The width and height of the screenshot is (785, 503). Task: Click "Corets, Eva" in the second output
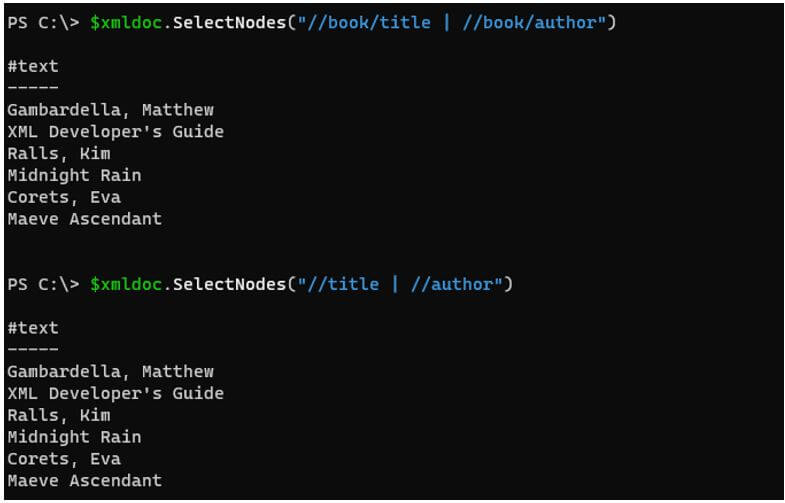[63, 459]
